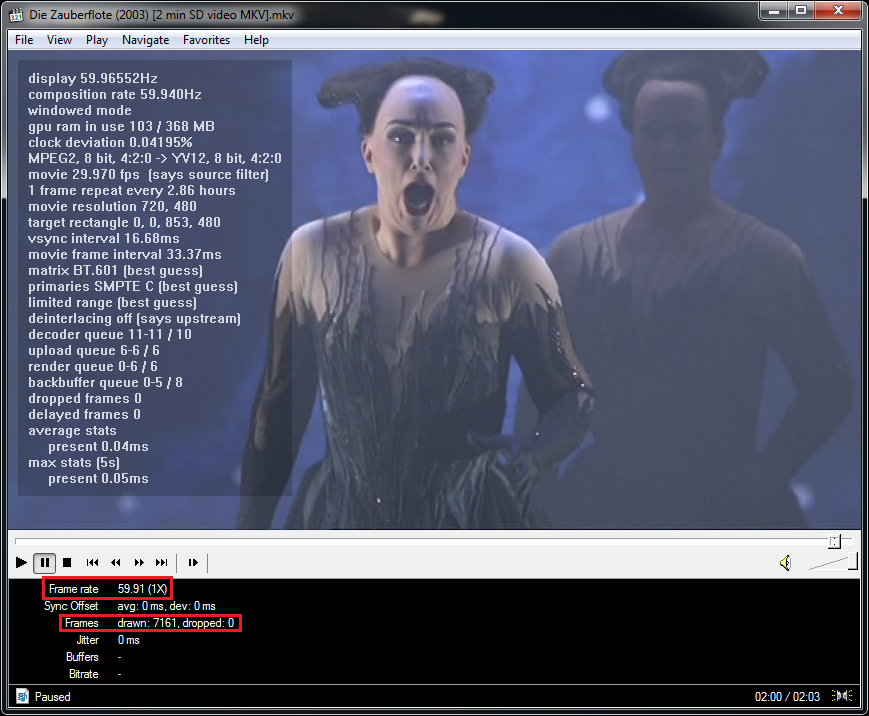
Task: Click the 'composition rate 59.940Hz' line
Action: click(x=115, y=94)
